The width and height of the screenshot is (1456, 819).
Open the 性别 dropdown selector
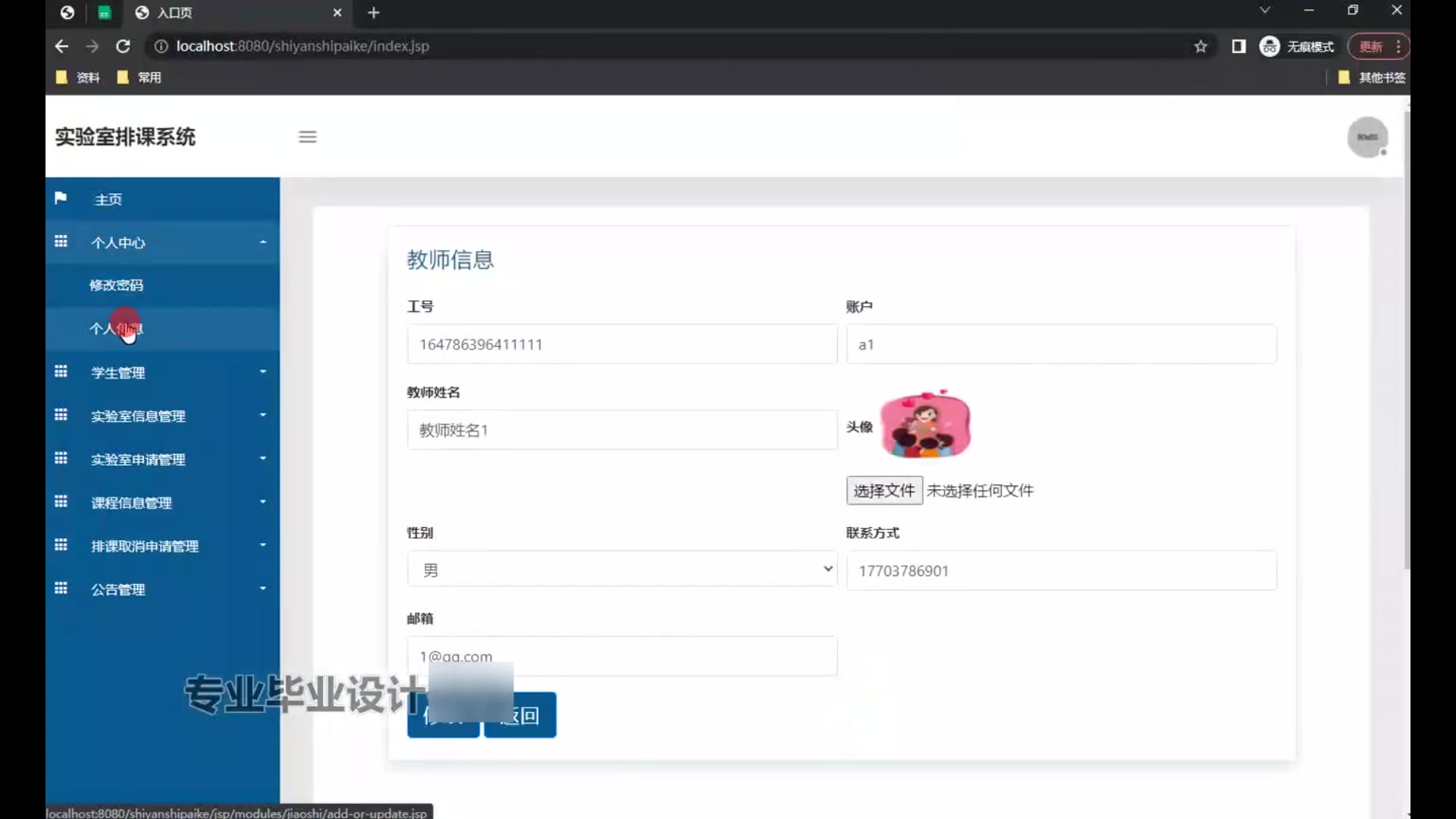(x=621, y=570)
